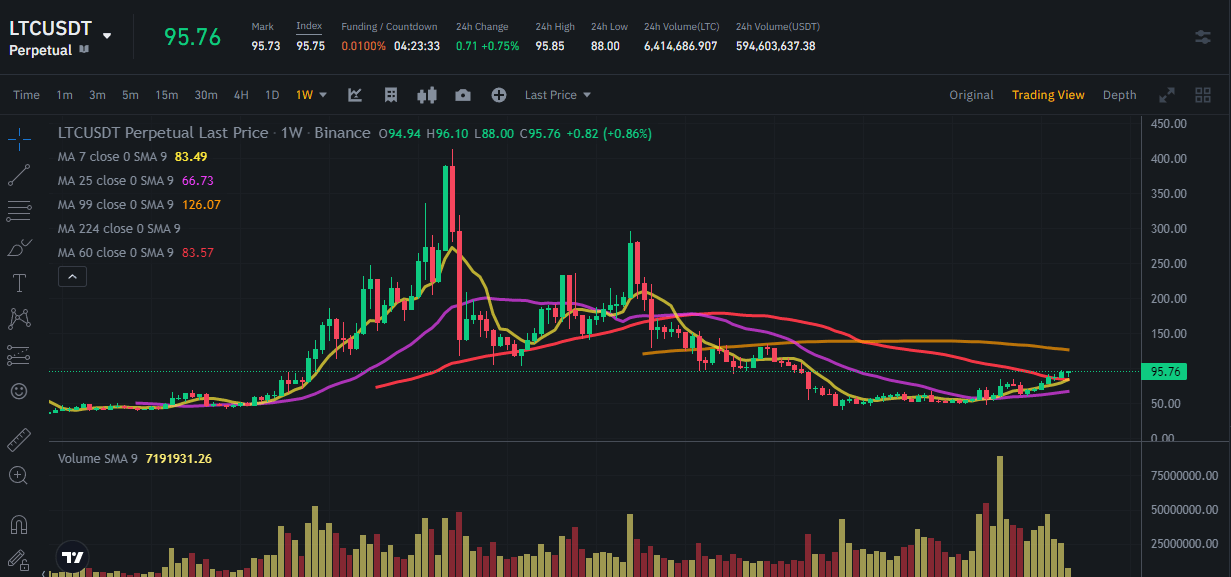The height and width of the screenshot is (577, 1231).
Task: Click the TradingView logo
Action: (x=71, y=557)
